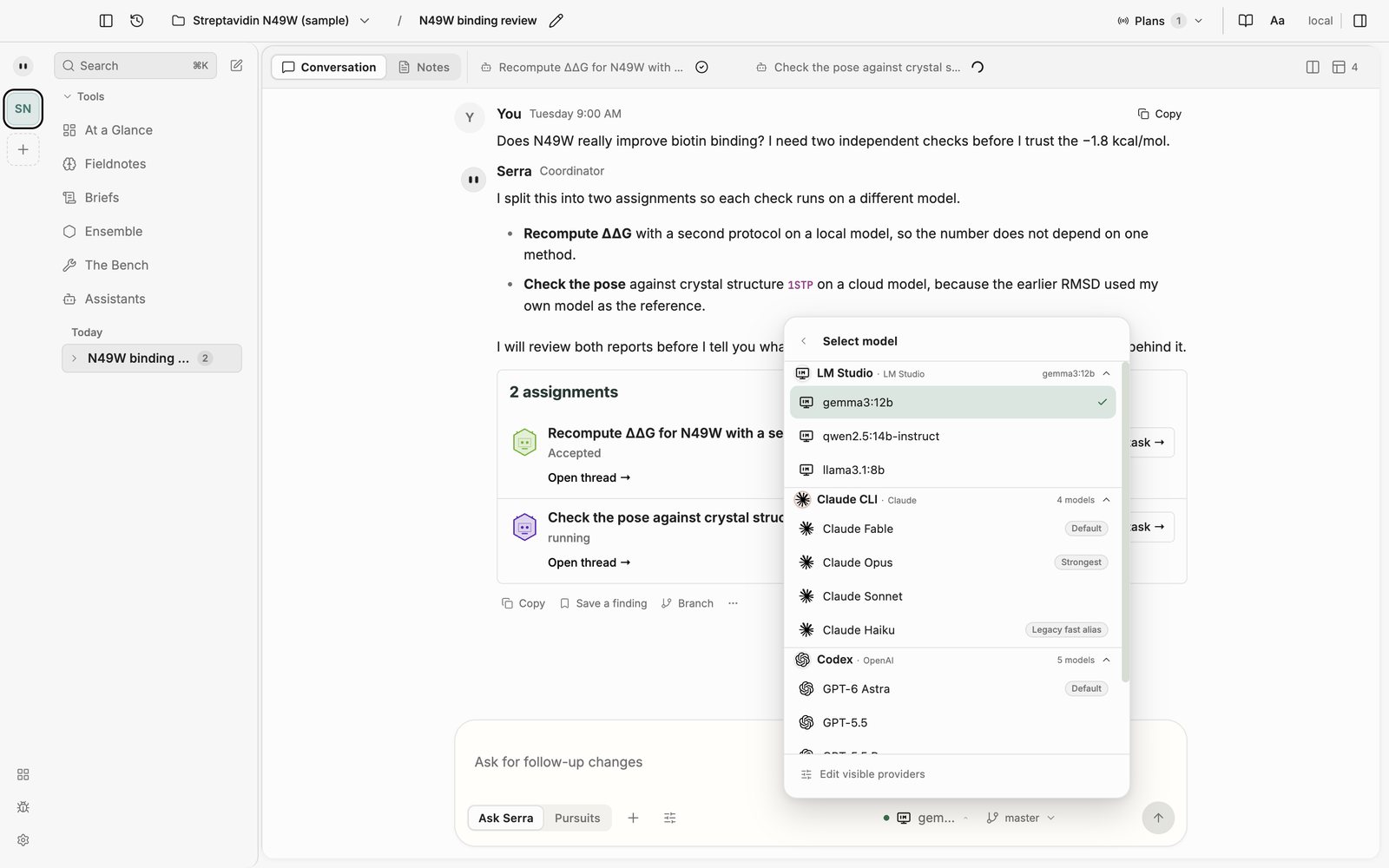
Task: Open the history clock icon
Action: coord(137,21)
